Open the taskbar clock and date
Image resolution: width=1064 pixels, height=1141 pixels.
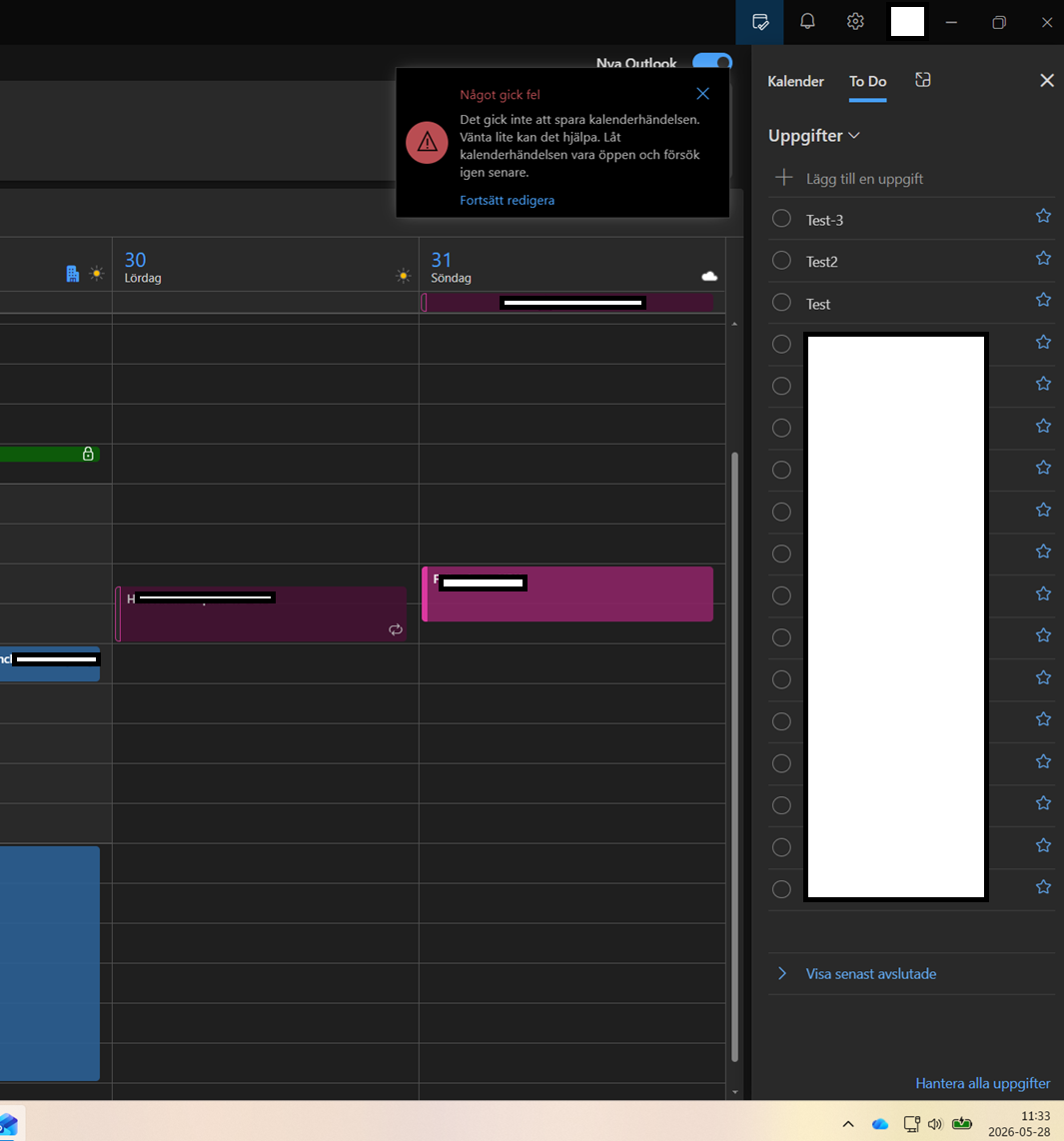coord(1019,1124)
